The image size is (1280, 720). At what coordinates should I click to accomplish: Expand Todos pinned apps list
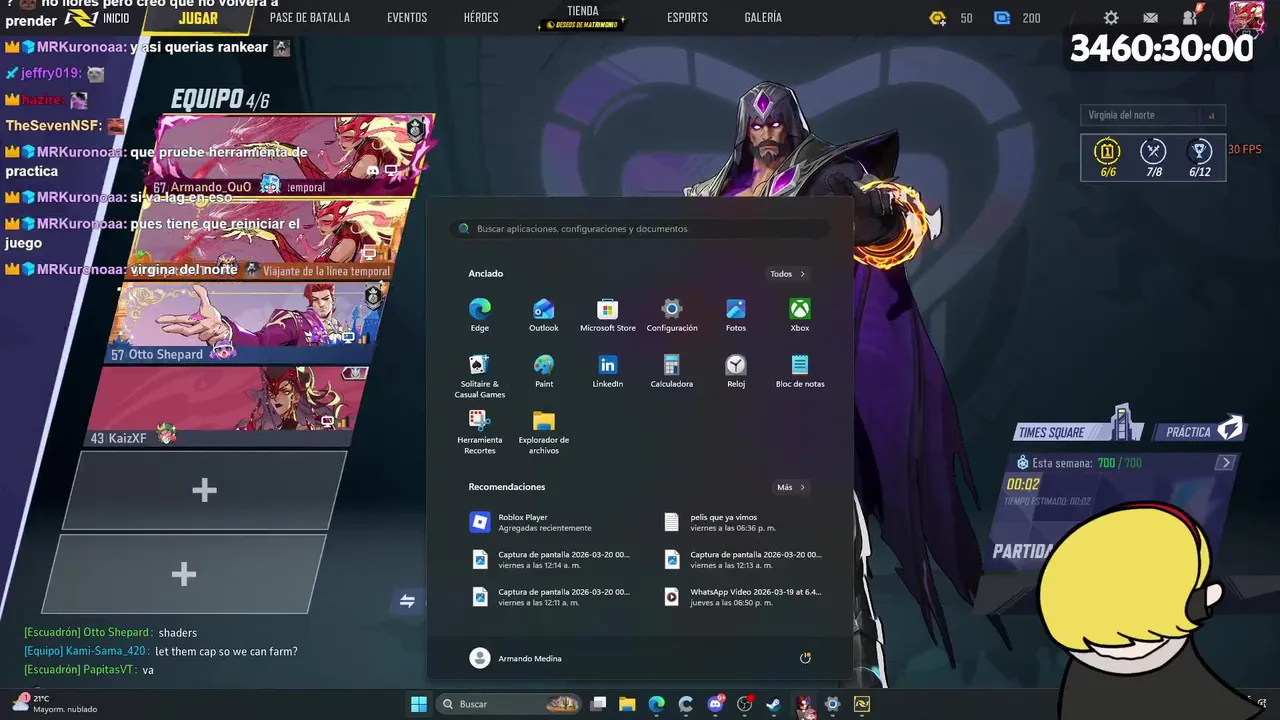(787, 274)
